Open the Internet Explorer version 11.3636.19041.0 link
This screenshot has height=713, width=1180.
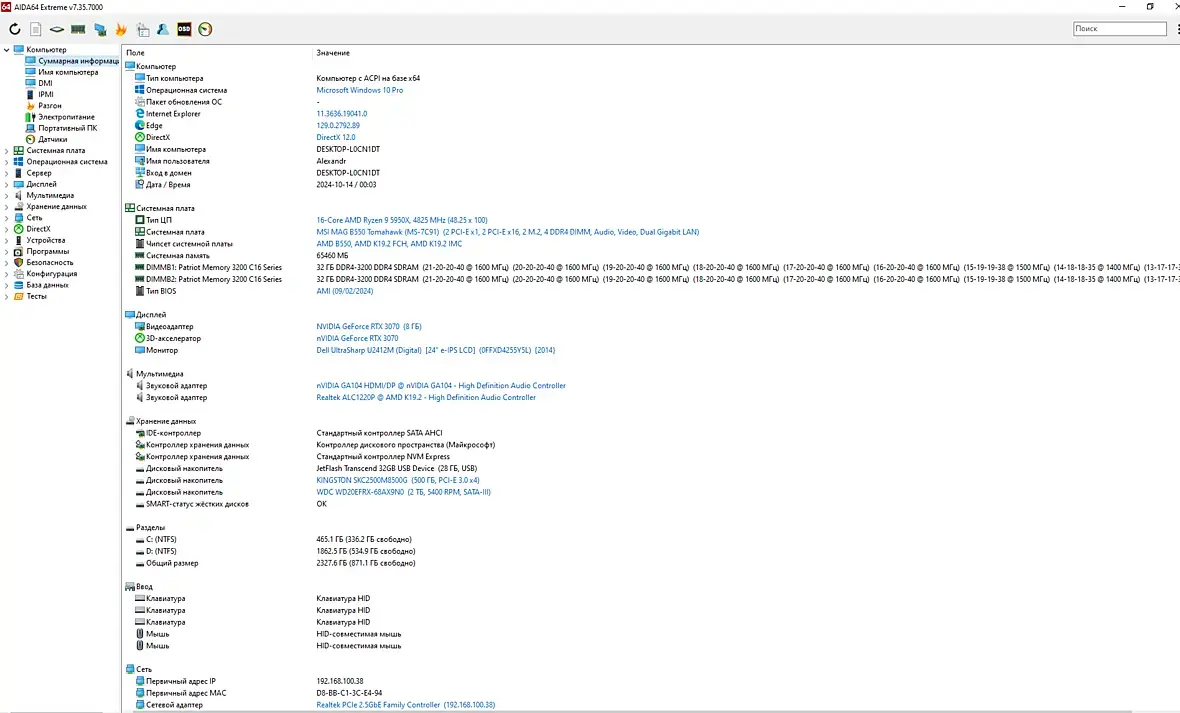pyautogui.click(x=342, y=114)
